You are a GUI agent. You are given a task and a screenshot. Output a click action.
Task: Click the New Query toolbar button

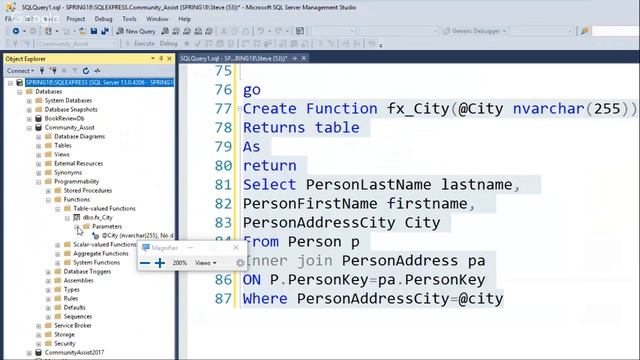[x=136, y=31]
